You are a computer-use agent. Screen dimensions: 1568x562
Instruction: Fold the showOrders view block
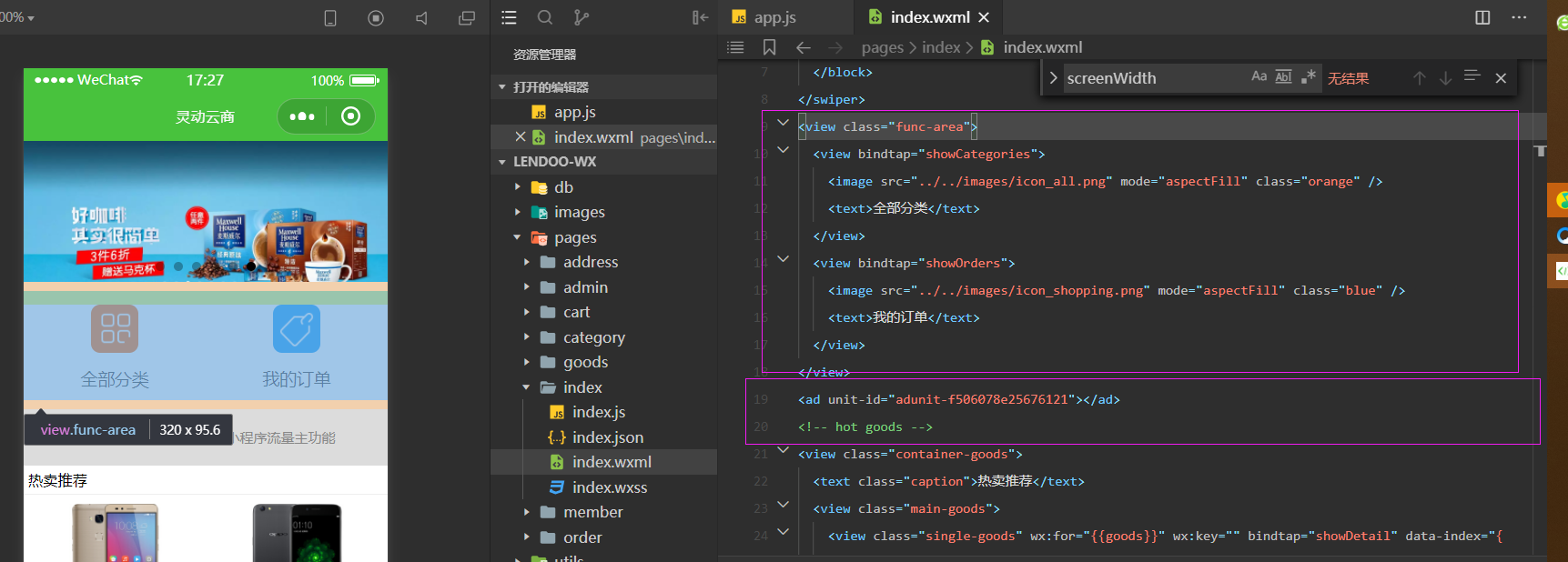[783, 258]
